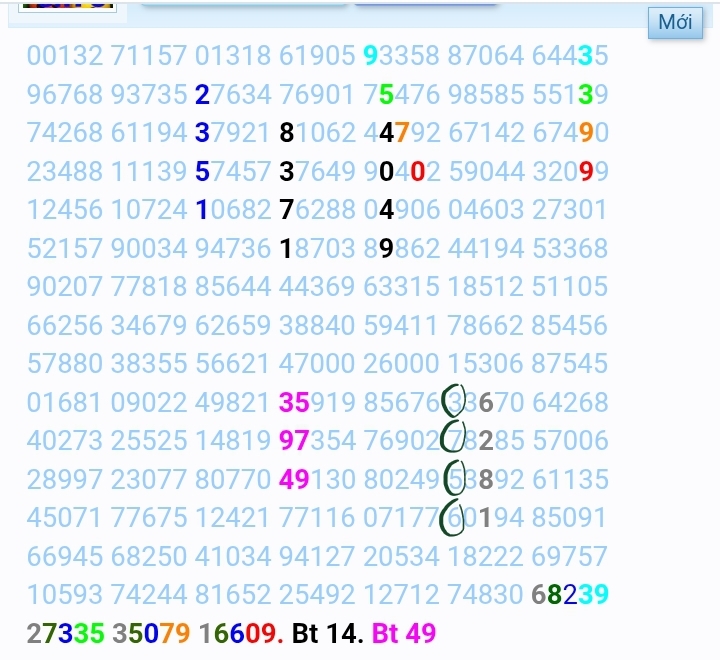Click the number 12456
720x660 pixels.
click(65, 210)
